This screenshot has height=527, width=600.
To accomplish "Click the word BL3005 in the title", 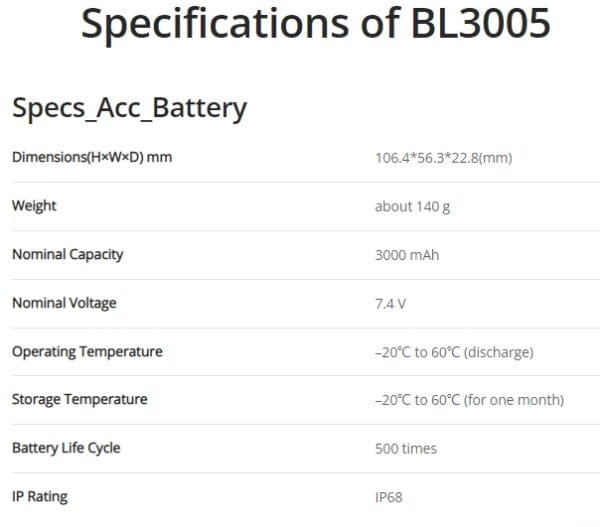I will 481,24.
